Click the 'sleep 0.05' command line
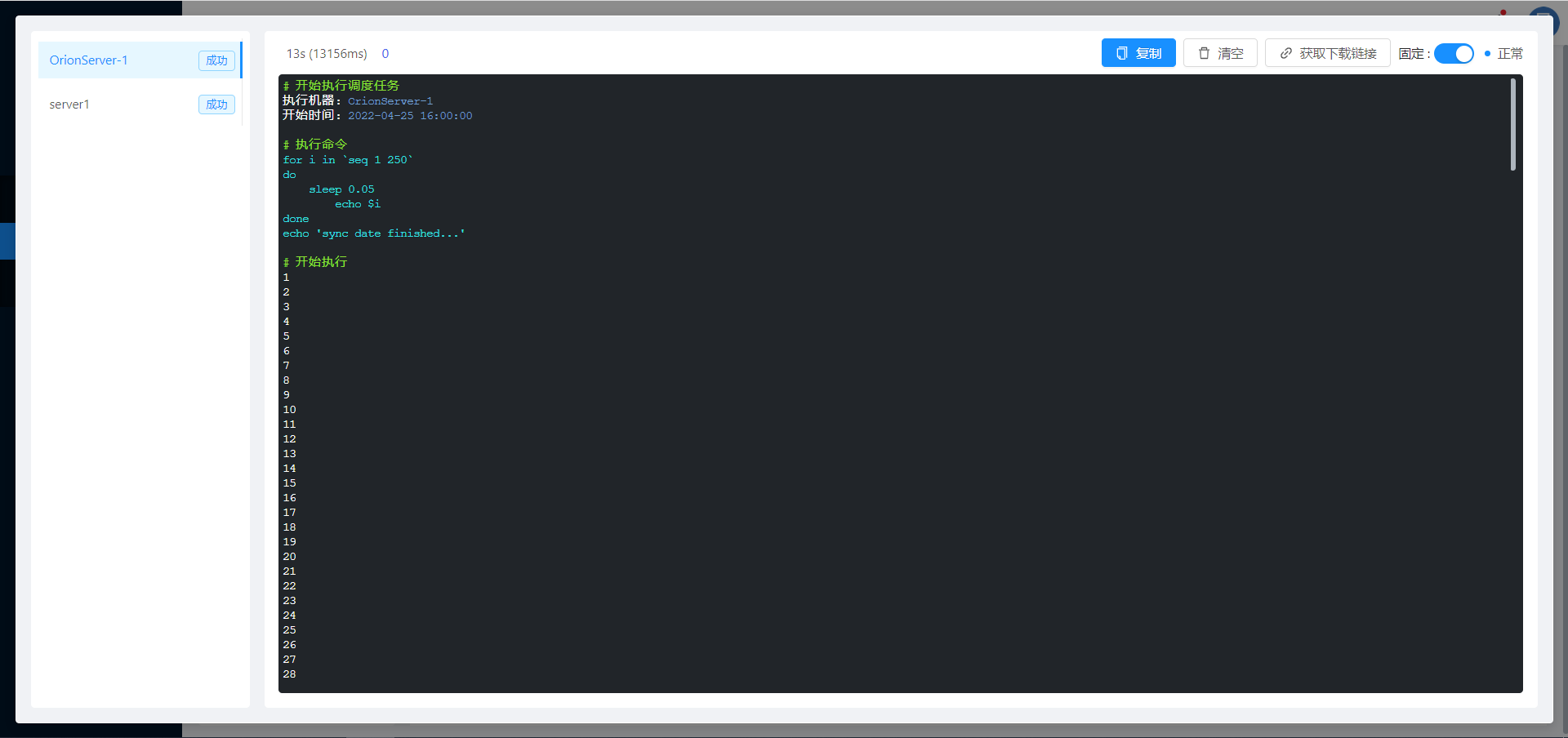 tap(341, 189)
